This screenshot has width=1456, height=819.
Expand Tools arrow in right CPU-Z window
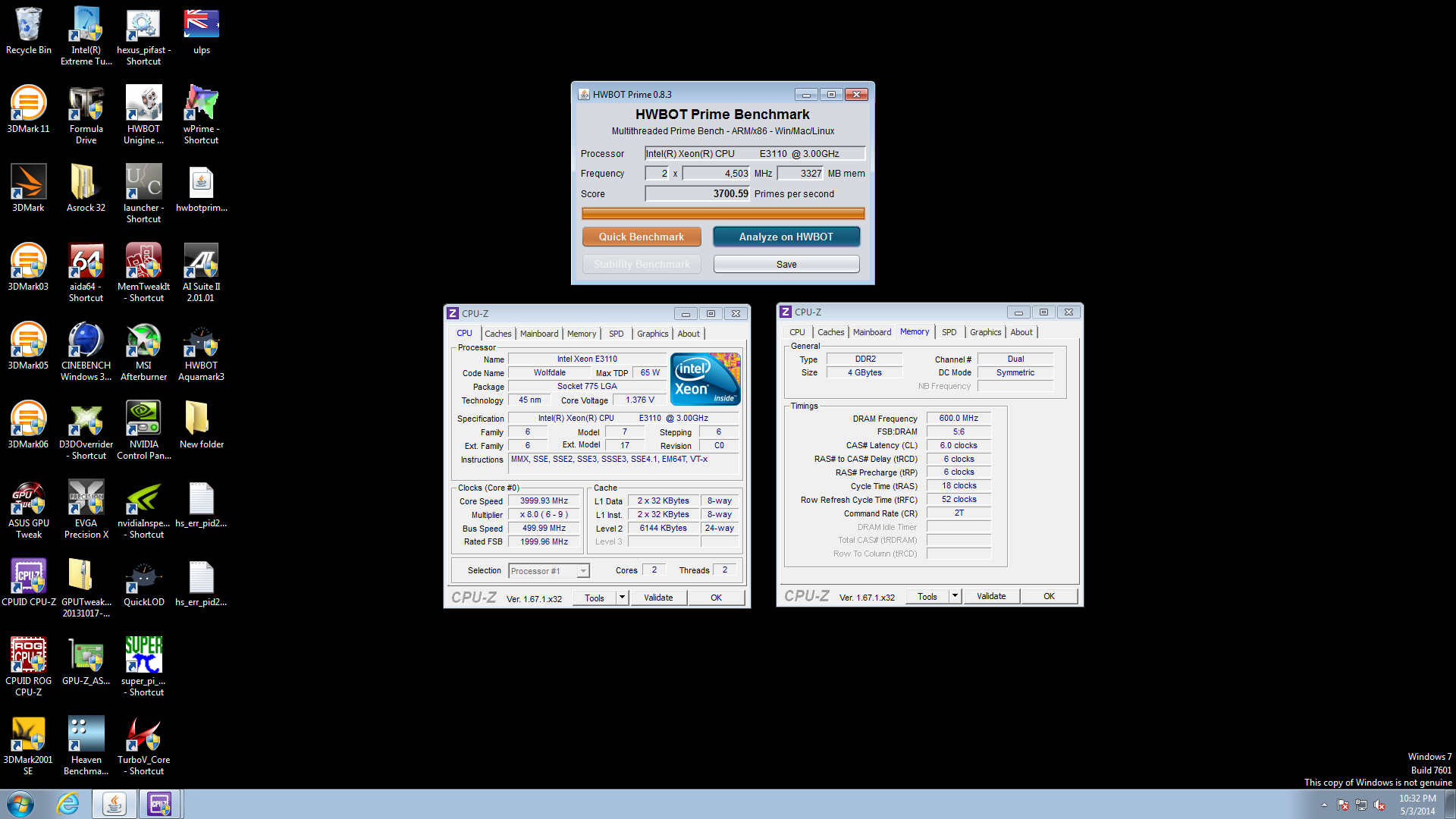[x=955, y=596]
